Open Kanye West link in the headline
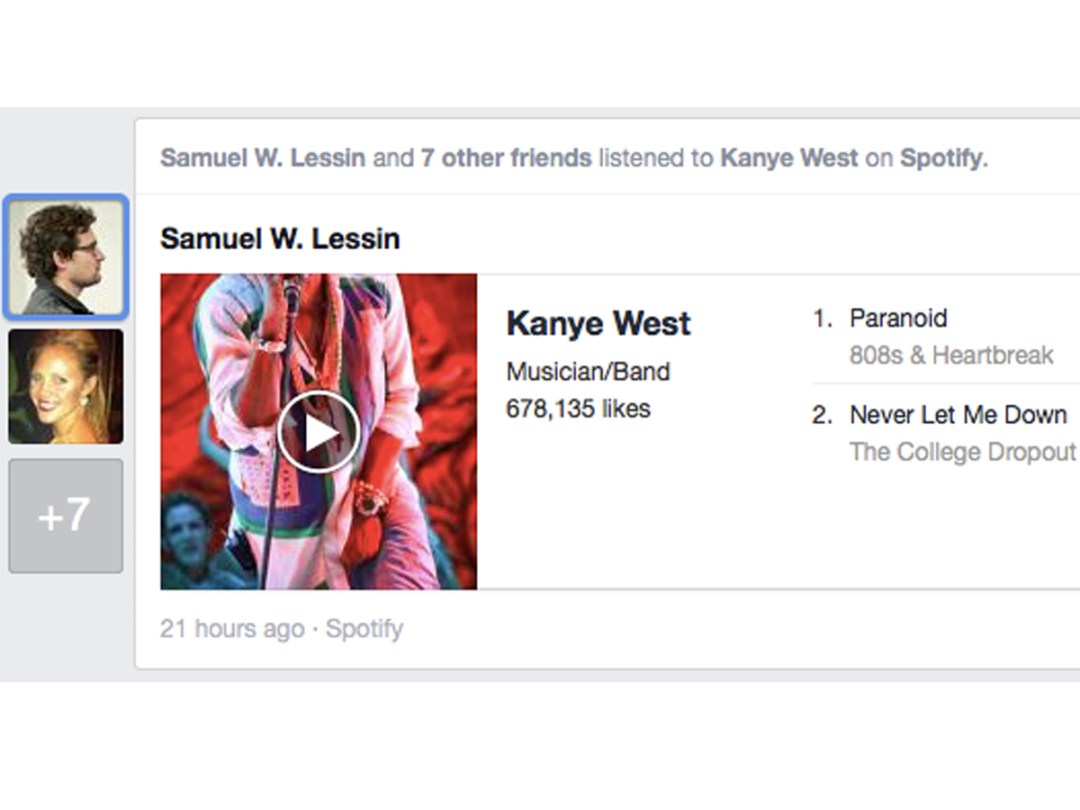1080x810 pixels. coord(789,158)
